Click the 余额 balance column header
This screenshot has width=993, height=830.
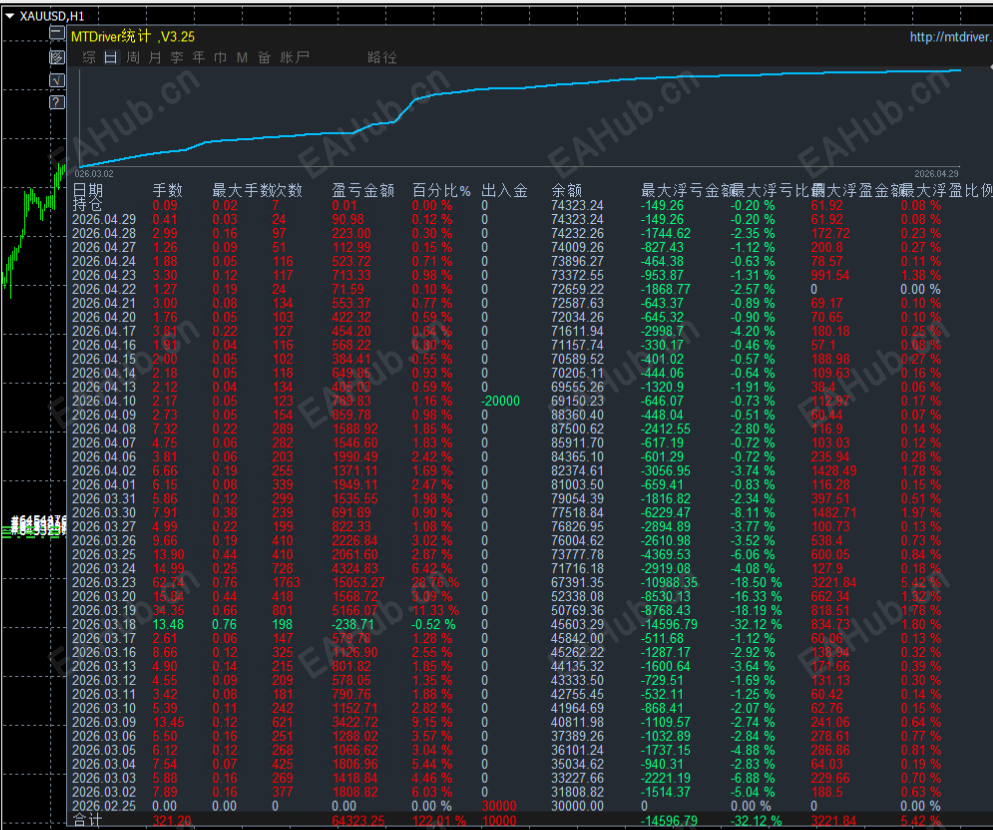click(567, 190)
